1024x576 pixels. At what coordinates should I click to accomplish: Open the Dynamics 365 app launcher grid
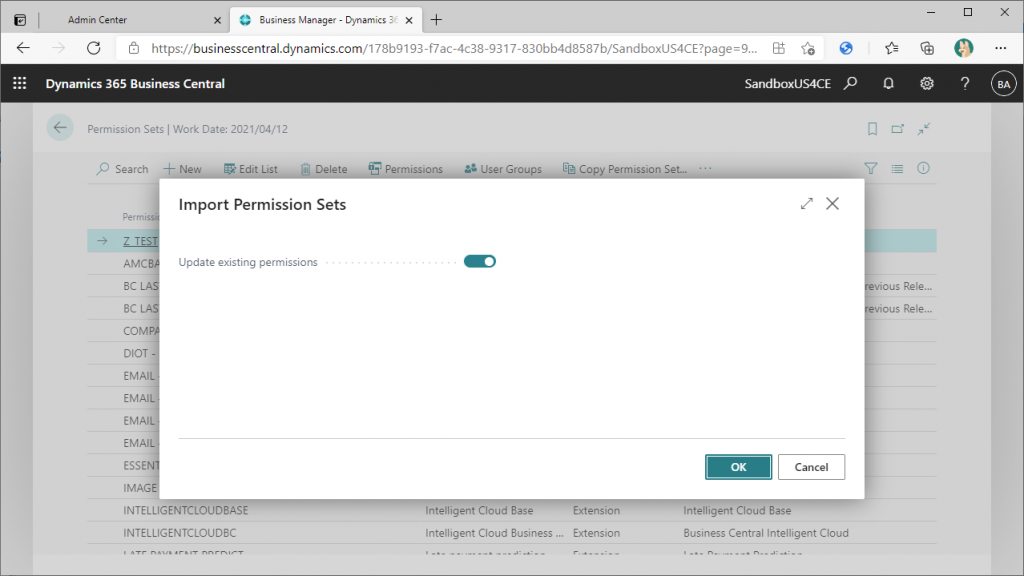point(20,84)
